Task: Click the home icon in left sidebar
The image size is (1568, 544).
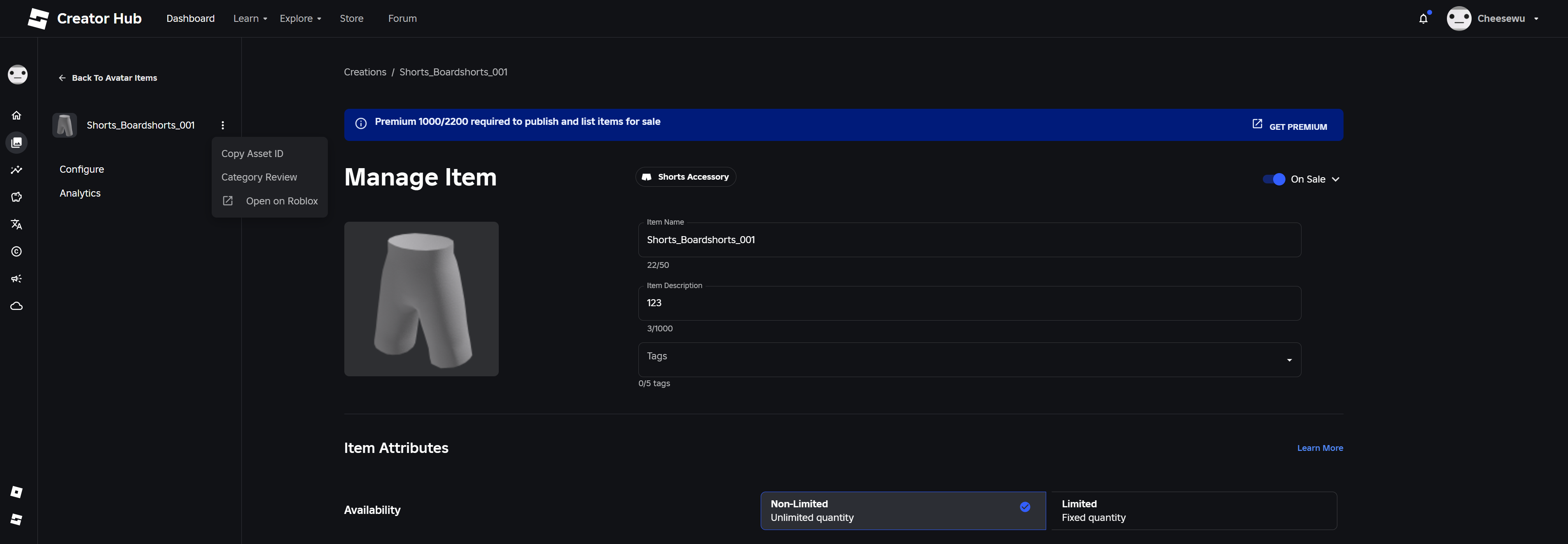Action: point(16,115)
